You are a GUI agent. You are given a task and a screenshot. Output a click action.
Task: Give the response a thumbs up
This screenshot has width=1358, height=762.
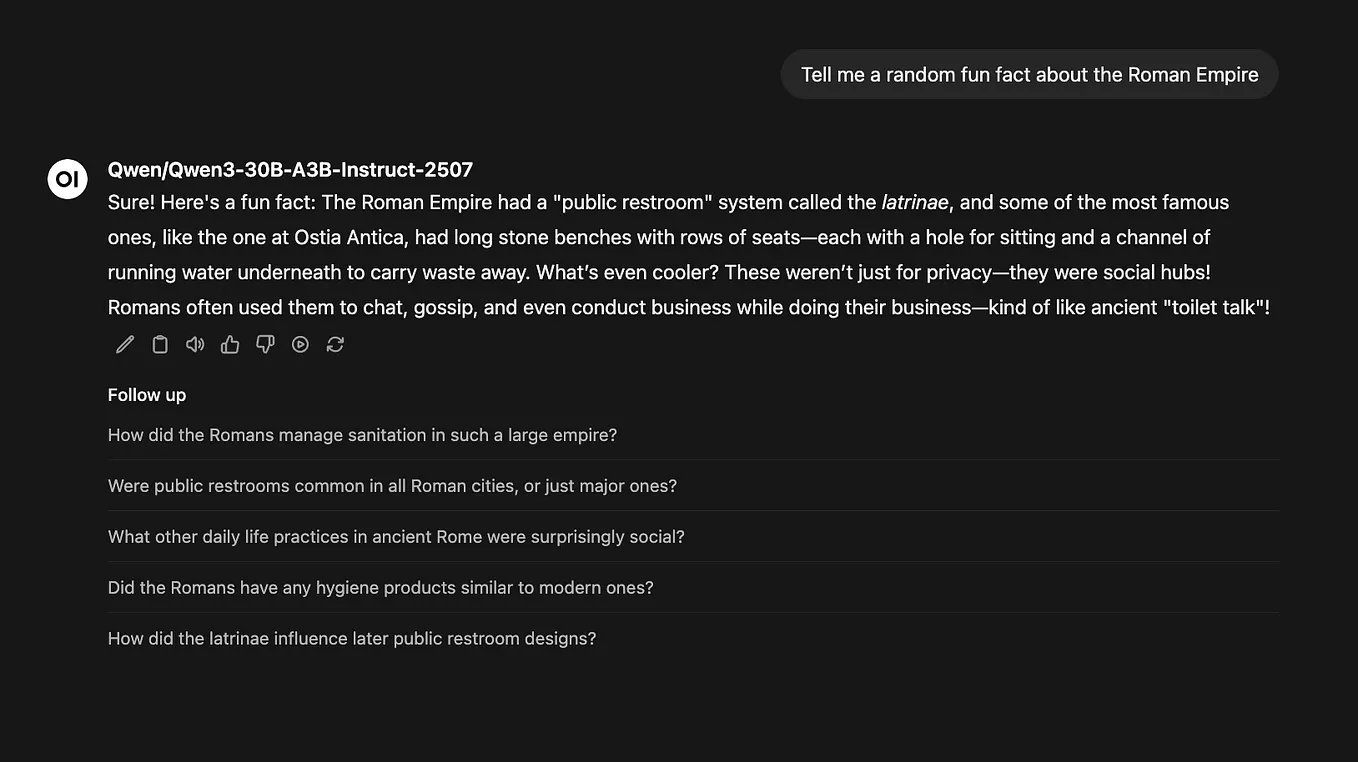pos(230,343)
